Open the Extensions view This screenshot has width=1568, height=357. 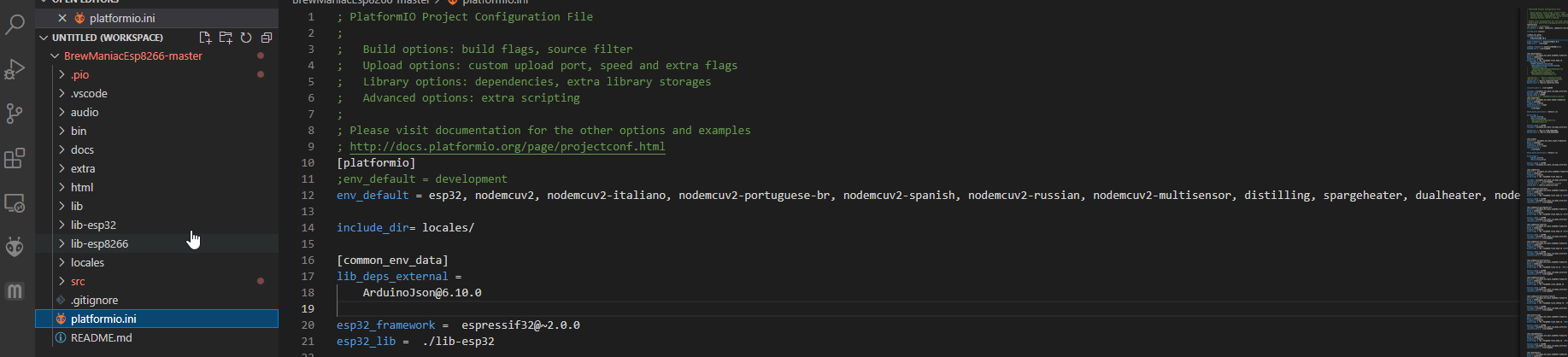click(x=15, y=158)
